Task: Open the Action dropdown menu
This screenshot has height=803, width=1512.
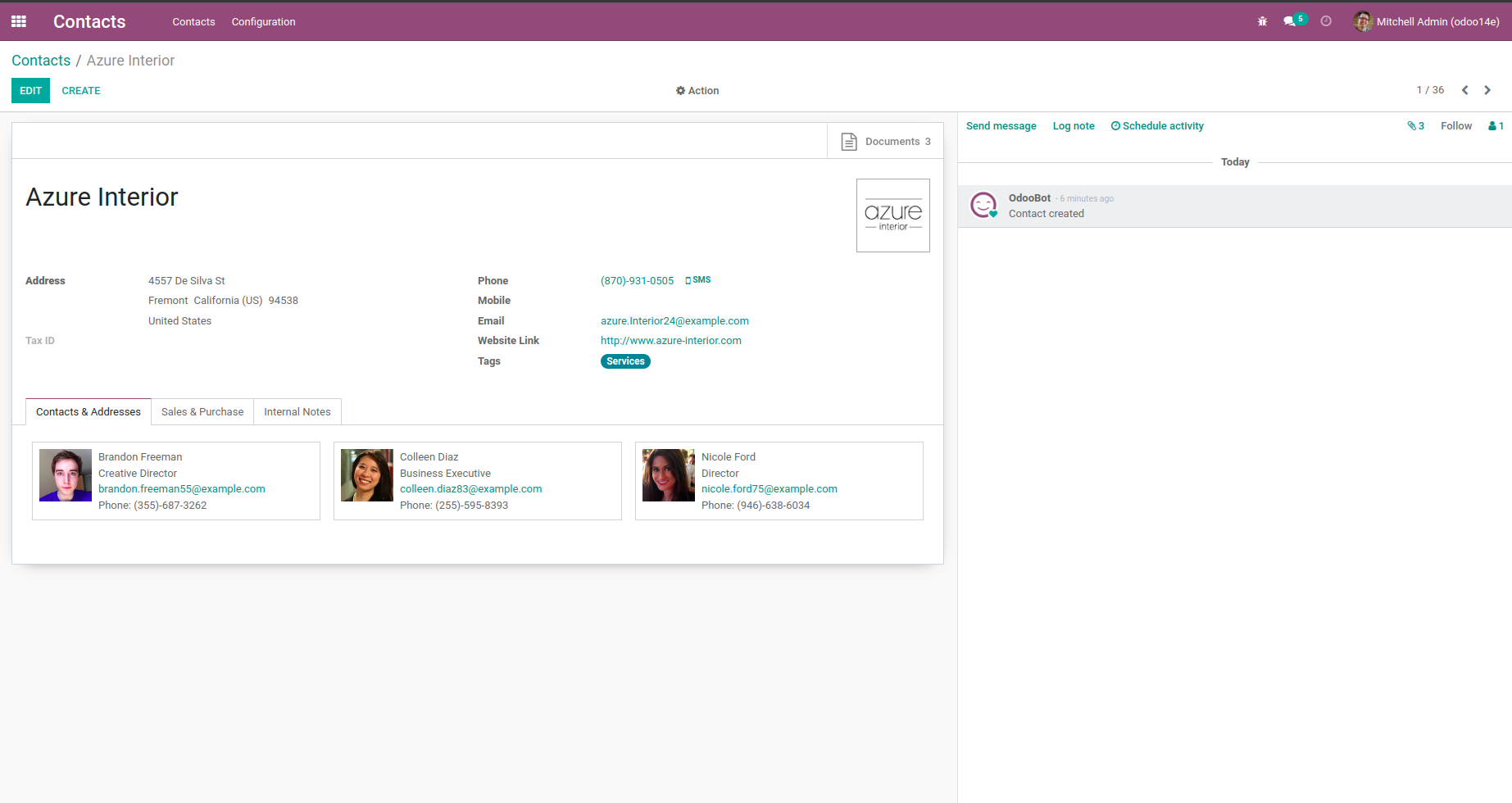Action: point(697,91)
